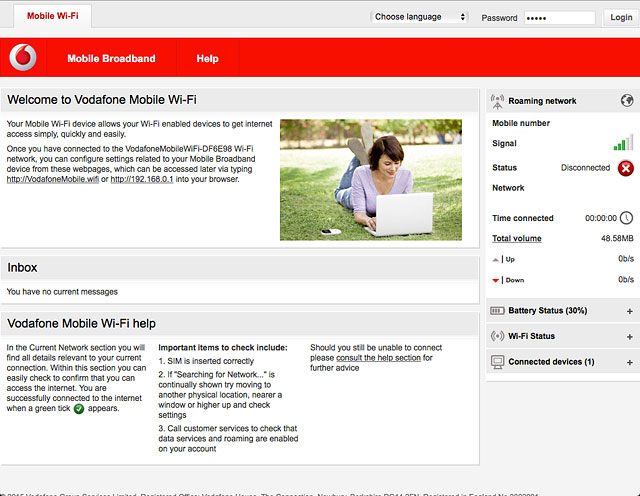Click the time connected clock icon

626,218
